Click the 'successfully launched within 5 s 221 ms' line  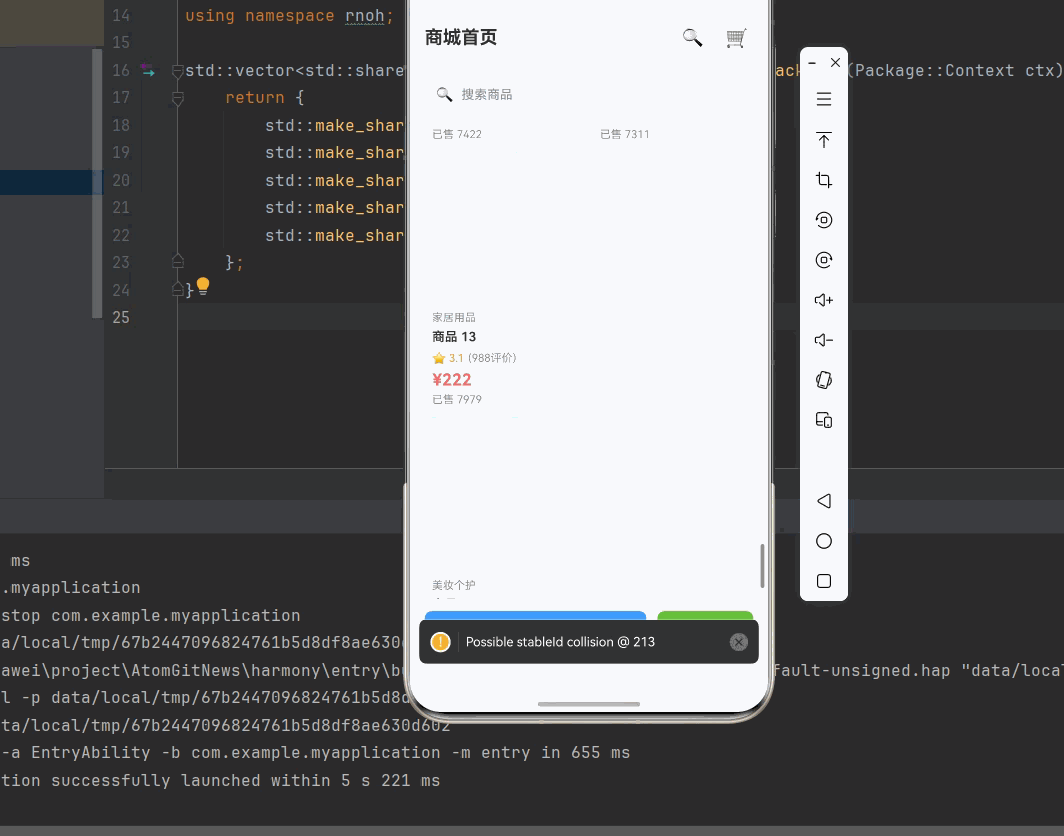tap(220, 780)
